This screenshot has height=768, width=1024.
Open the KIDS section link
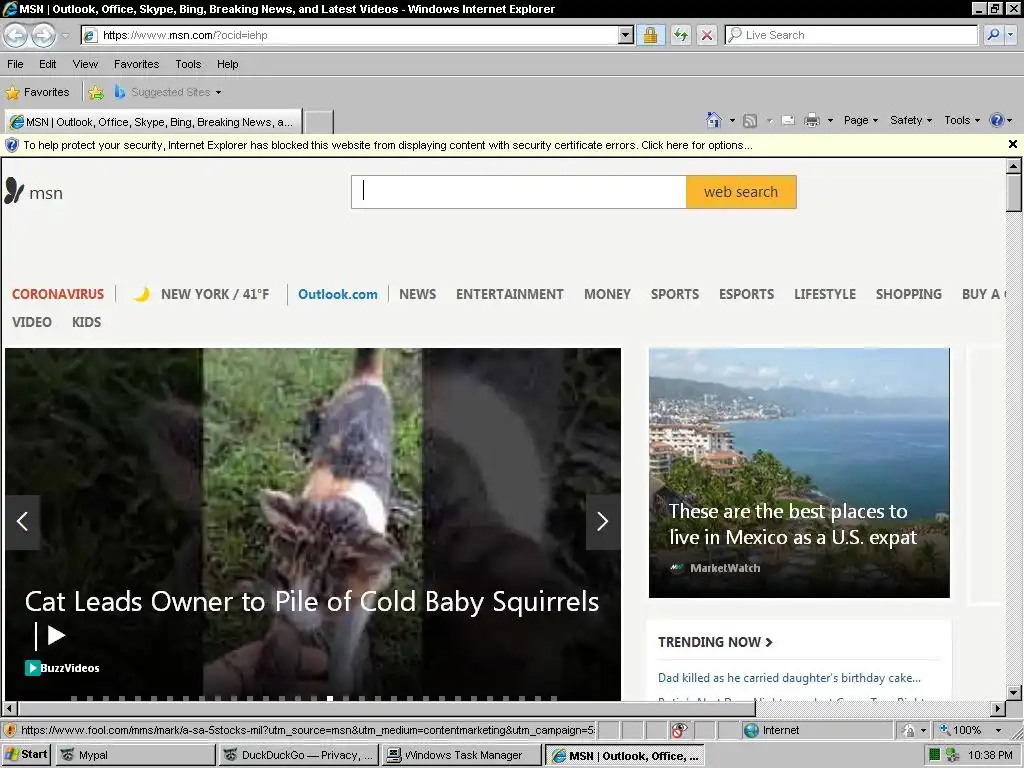[86, 323]
